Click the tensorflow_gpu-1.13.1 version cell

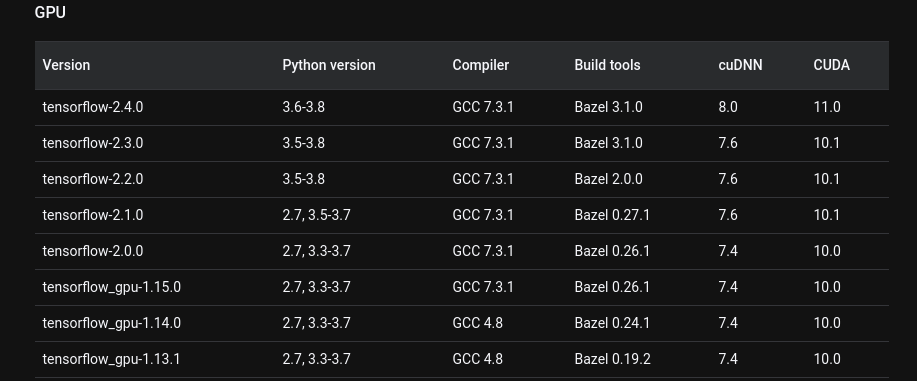[x=112, y=359]
